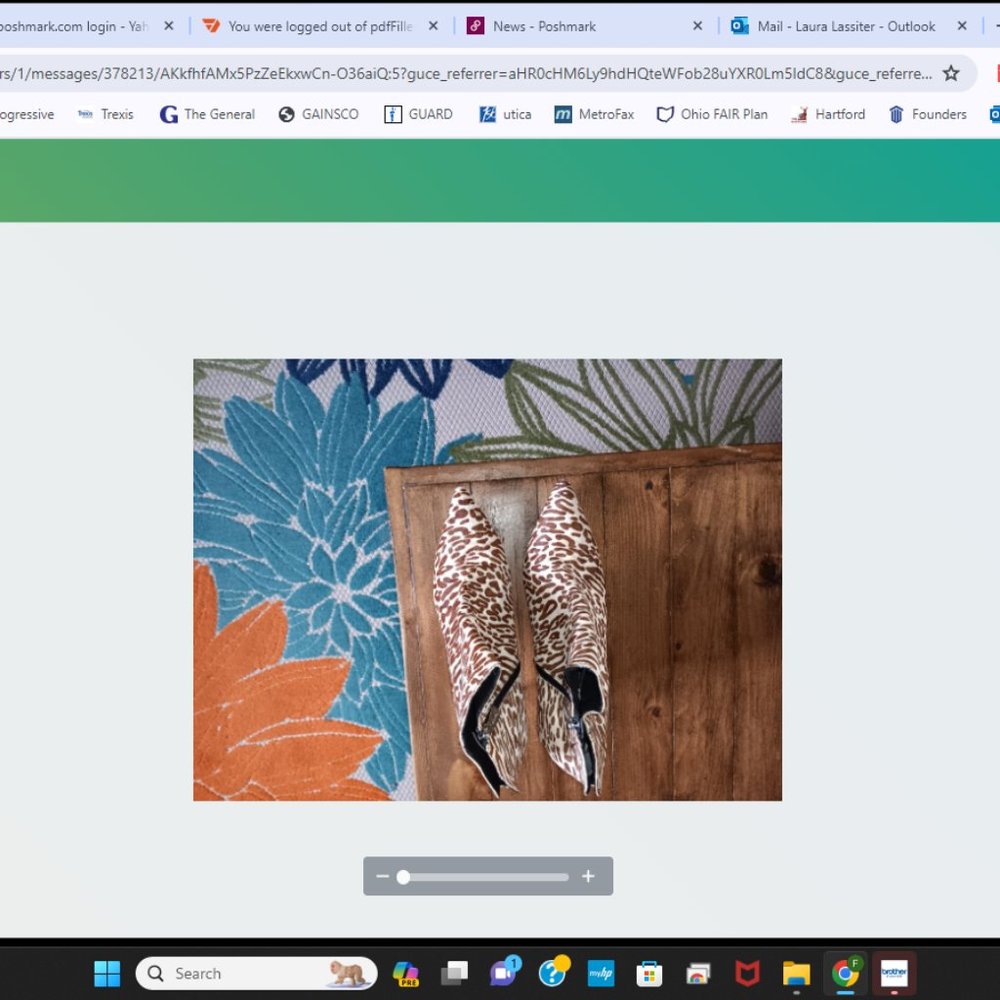1000x1000 pixels.
Task: Open the Microsoft Copilot taskbar icon
Action: 405,973
